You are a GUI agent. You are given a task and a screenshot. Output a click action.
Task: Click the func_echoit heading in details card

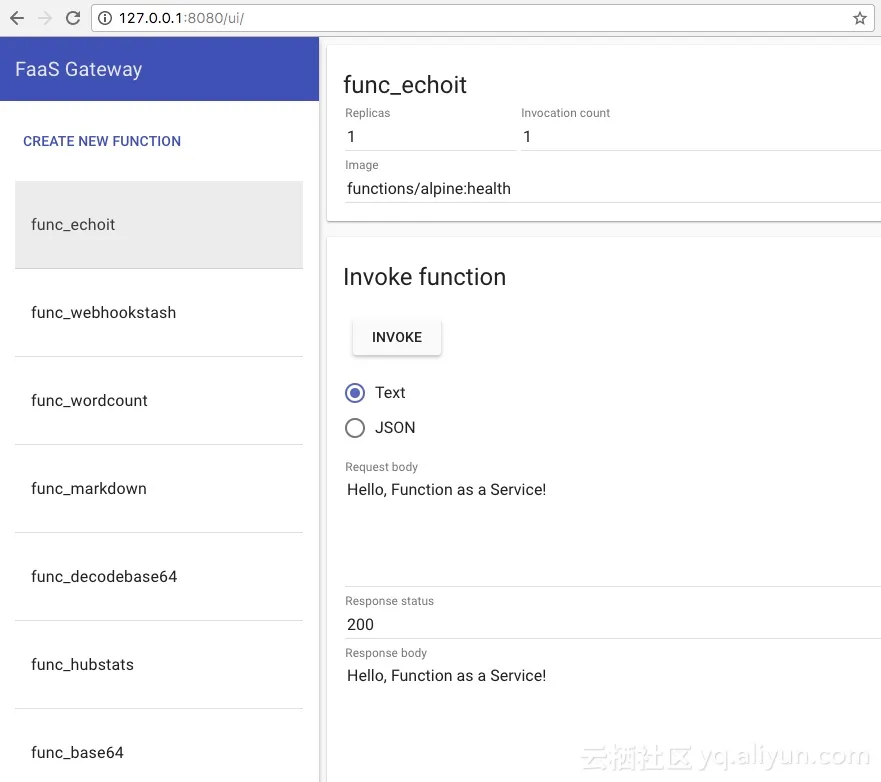coord(405,85)
